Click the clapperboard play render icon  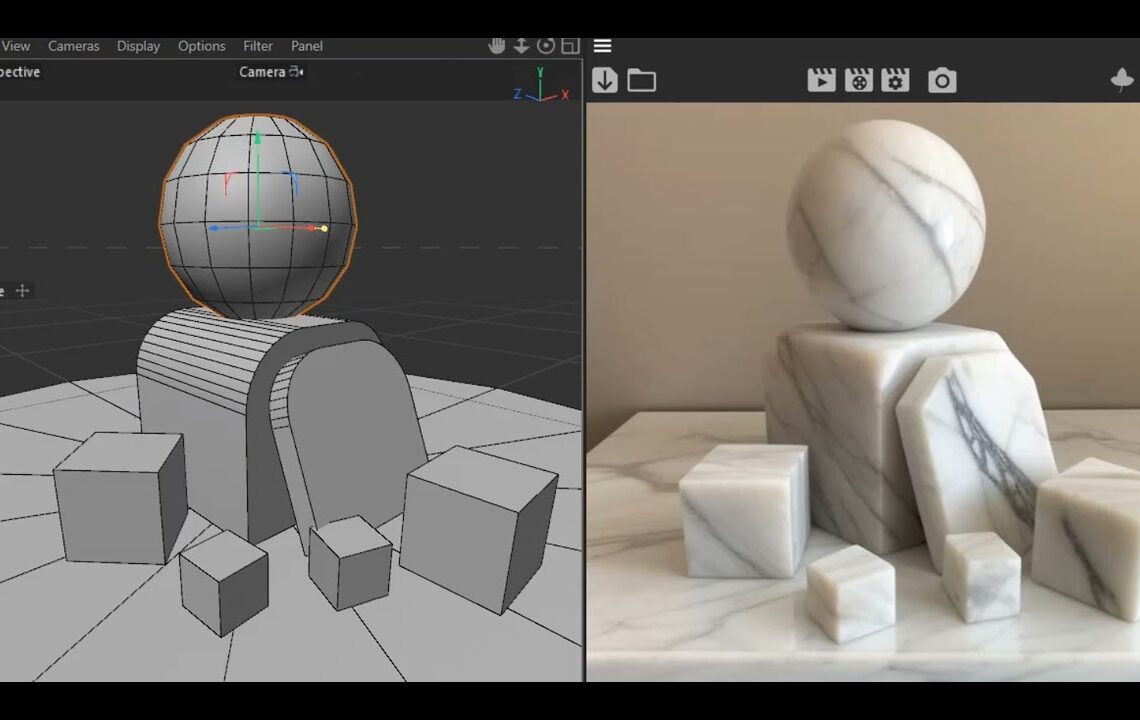pos(820,80)
